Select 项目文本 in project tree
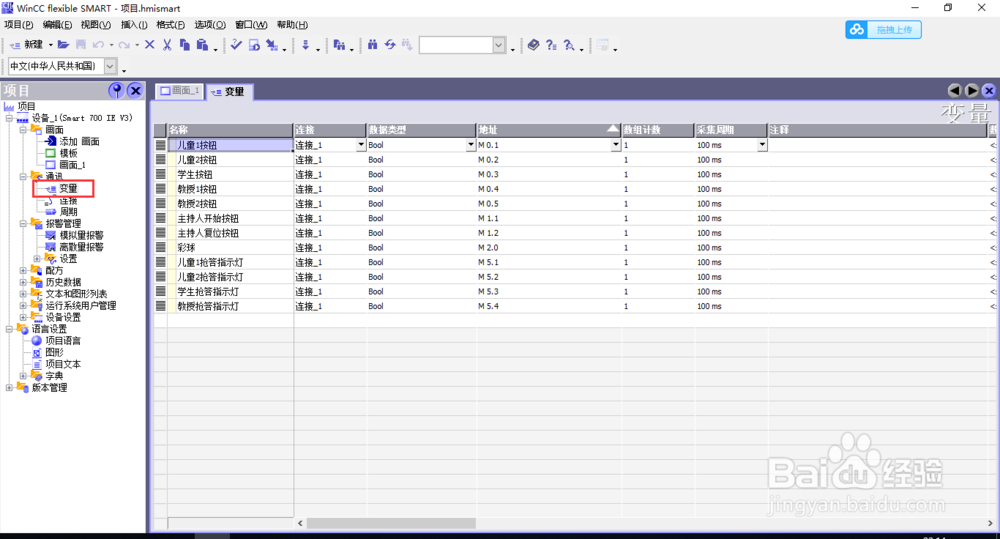 63,364
